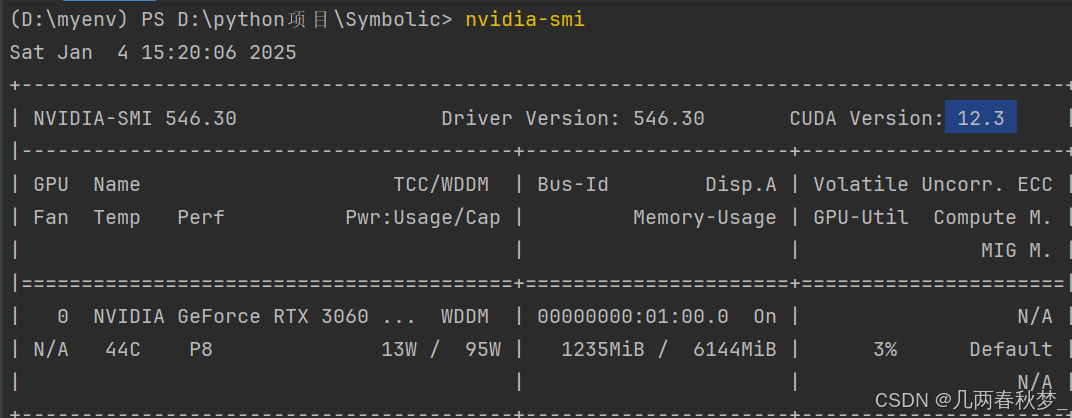Click the 'Bus-Id' column header
Image resolution: width=1072 pixels, height=418 pixels.
pyautogui.click(x=573, y=185)
